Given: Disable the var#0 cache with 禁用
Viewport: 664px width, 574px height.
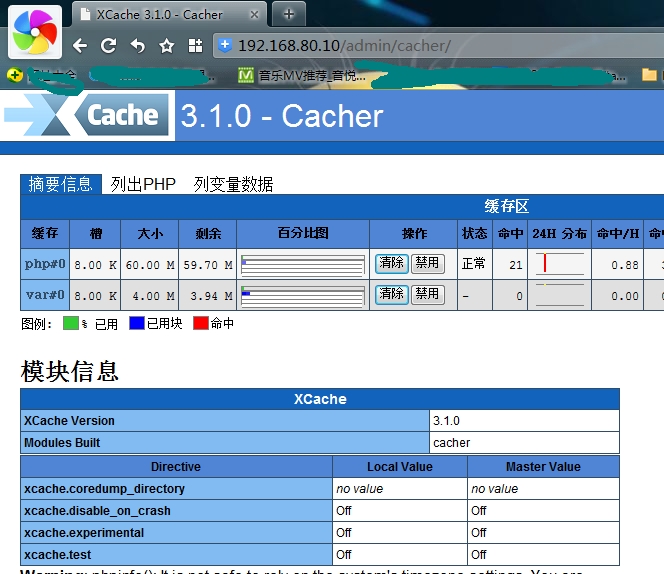Looking at the screenshot, I should [427, 294].
